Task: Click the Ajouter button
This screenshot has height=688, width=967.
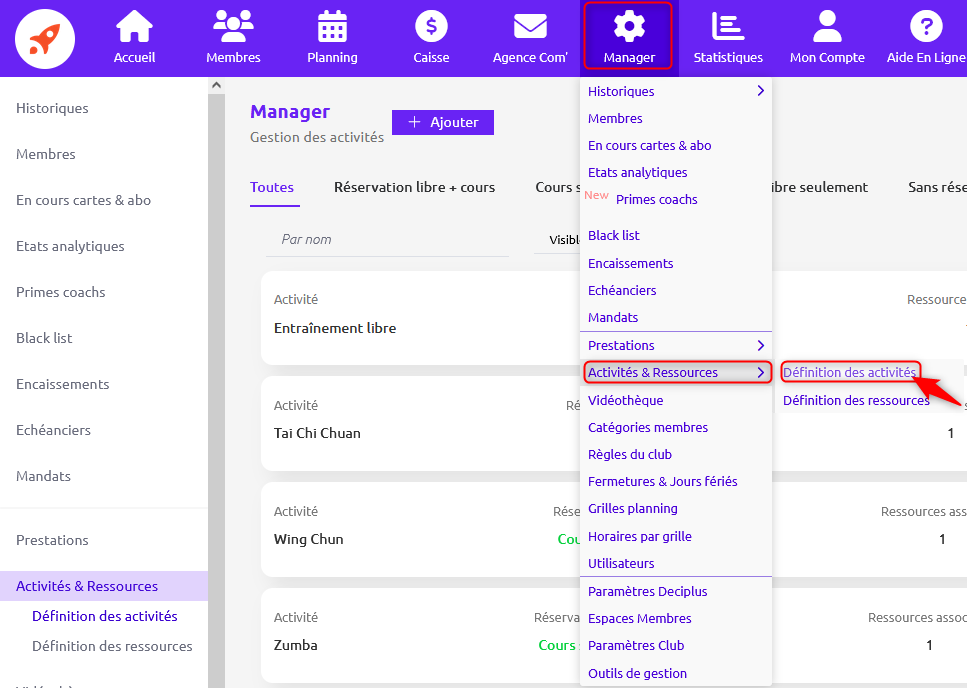Action: pos(443,122)
